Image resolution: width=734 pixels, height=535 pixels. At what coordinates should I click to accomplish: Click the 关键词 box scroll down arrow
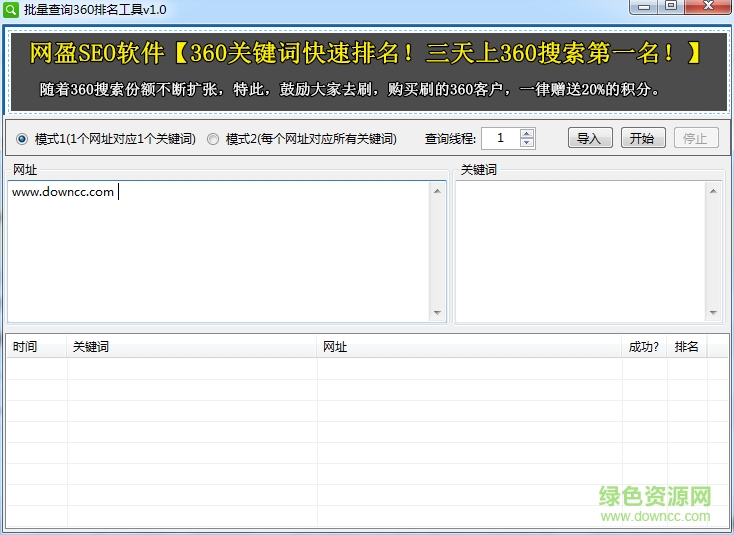pos(713,313)
